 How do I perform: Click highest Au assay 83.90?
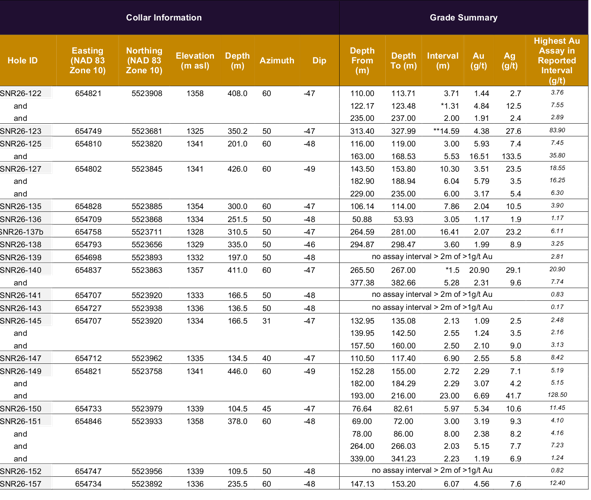point(557,130)
